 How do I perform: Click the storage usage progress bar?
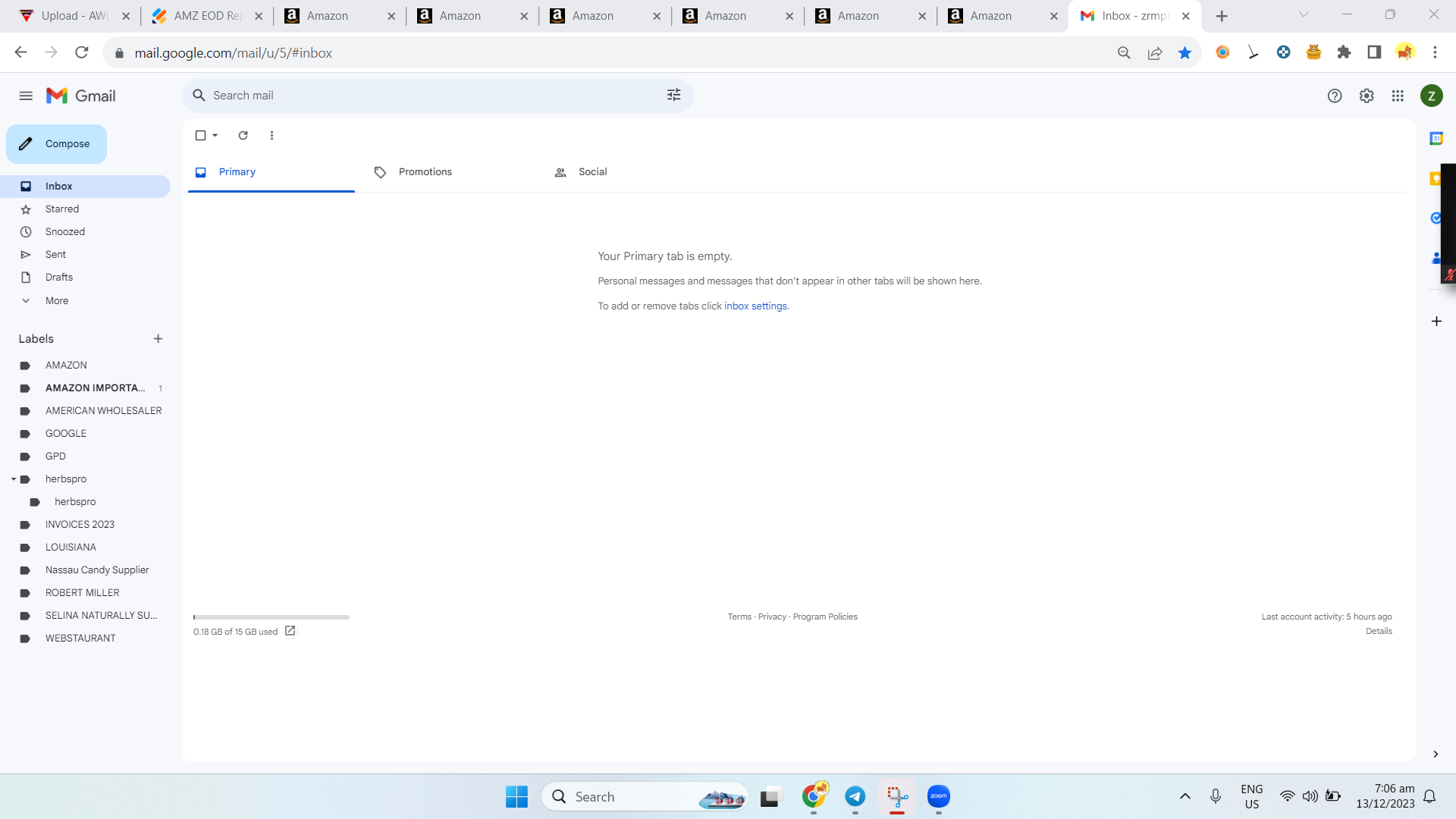coord(271,617)
